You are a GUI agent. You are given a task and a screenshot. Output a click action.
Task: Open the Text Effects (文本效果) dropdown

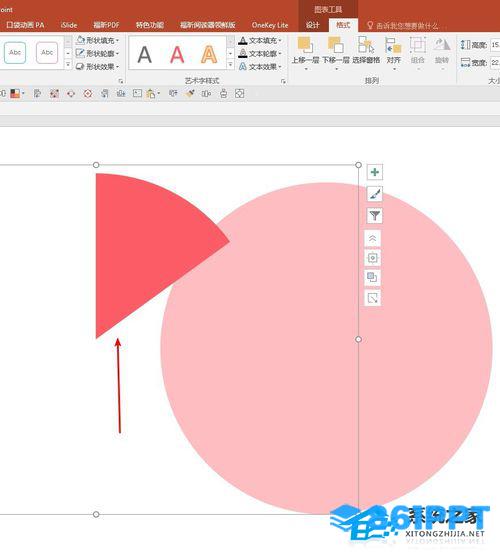[x=261, y=67]
